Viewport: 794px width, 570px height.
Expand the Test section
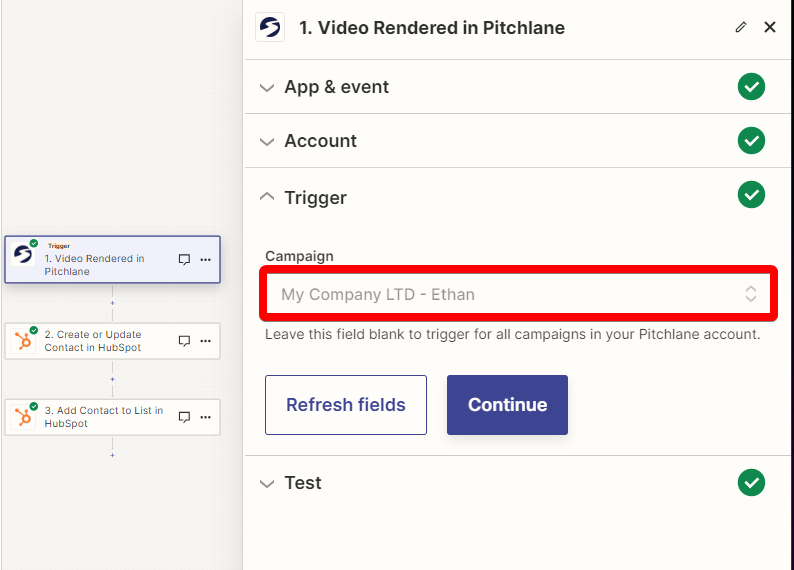coord(517,482)
